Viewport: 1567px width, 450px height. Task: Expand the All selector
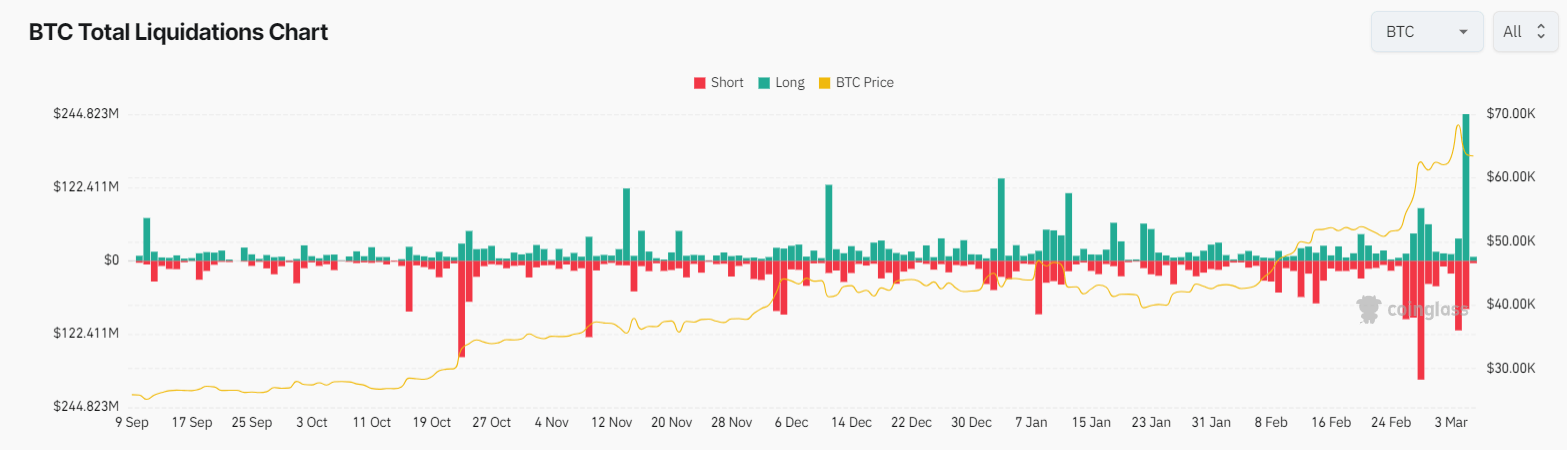tap(1524, 32)
